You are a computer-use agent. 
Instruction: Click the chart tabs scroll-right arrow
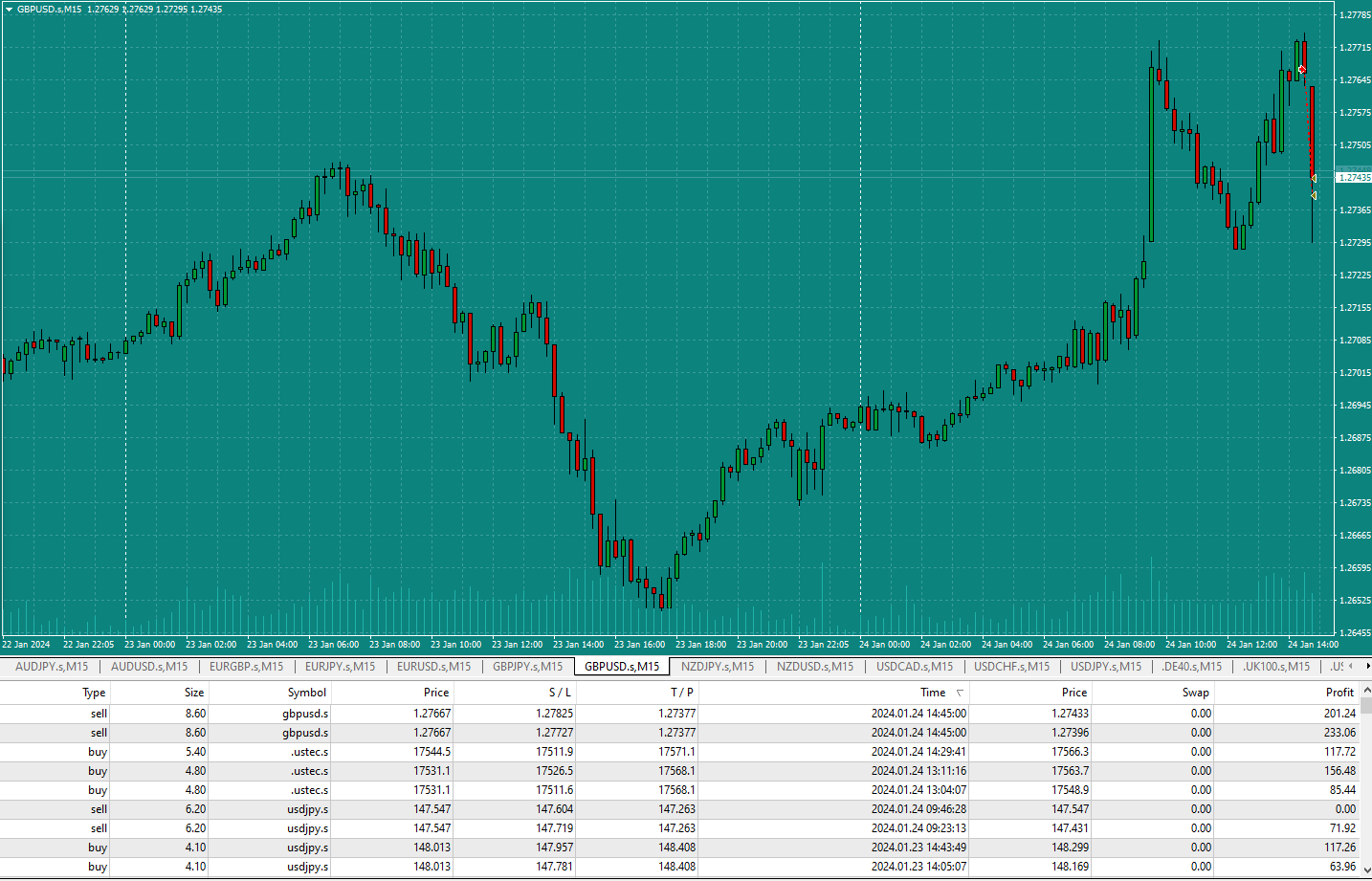click(x=1367, y=666)
